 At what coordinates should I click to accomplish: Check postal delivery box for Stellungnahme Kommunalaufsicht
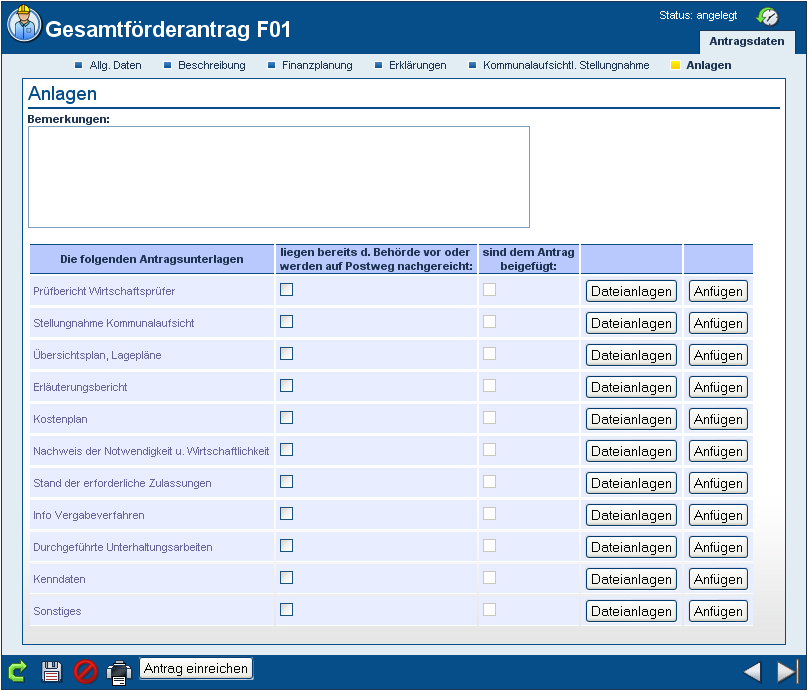point(287,322)
